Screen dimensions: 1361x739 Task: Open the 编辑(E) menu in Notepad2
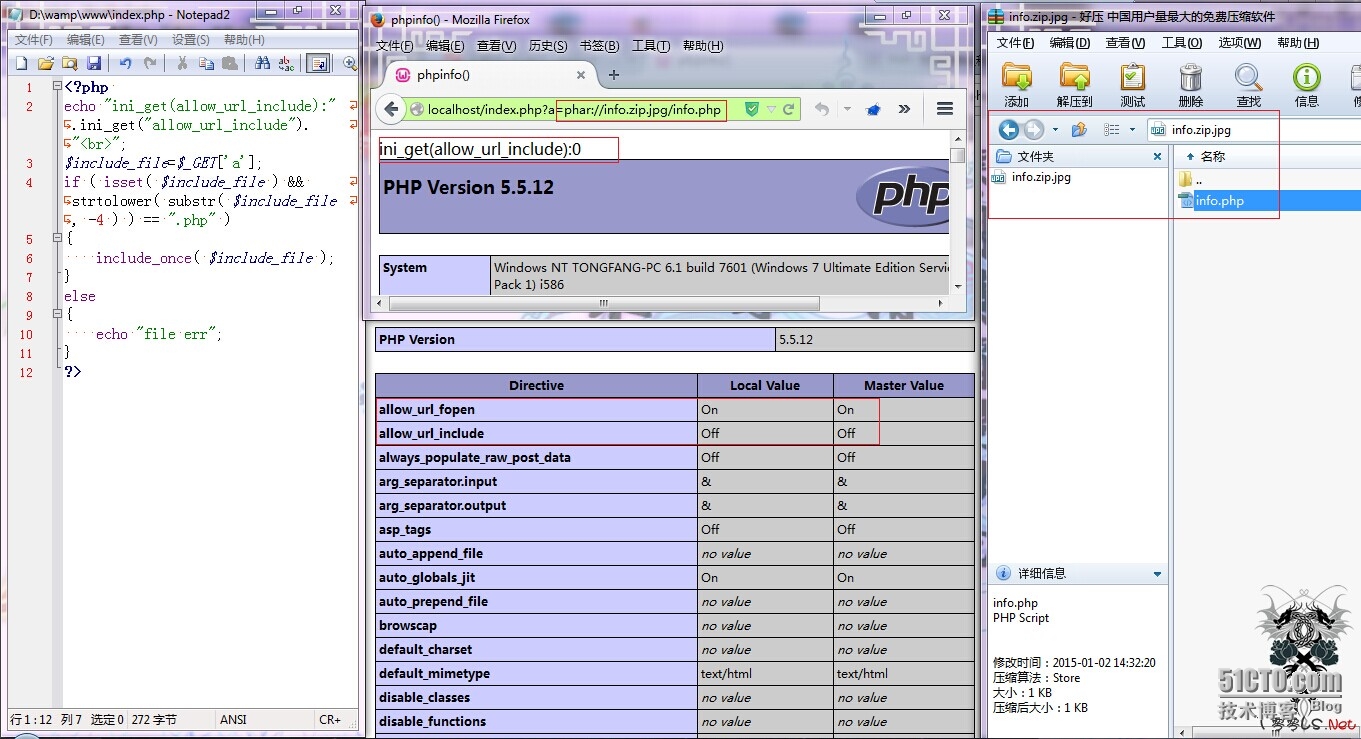86,40
